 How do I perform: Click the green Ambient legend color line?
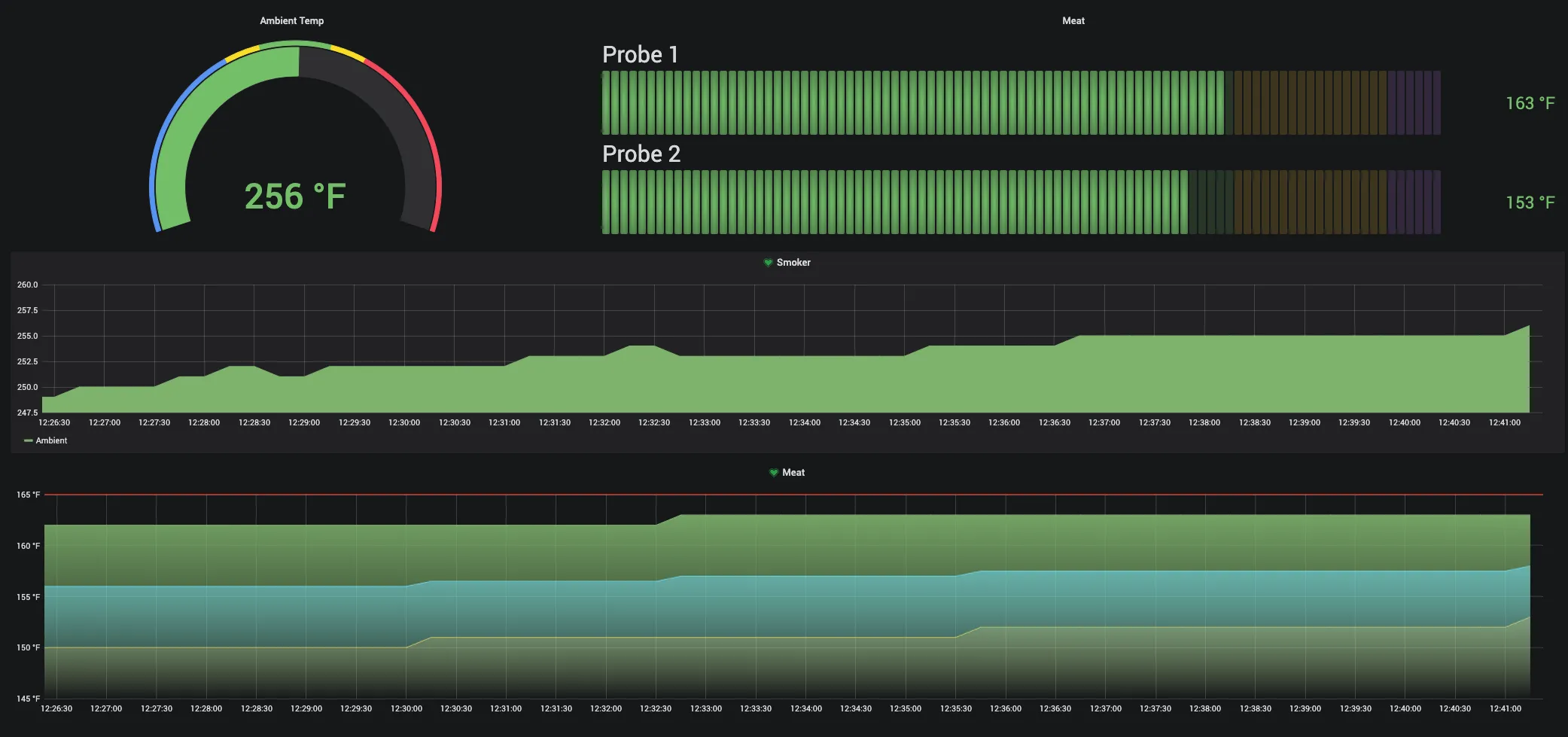29,440
